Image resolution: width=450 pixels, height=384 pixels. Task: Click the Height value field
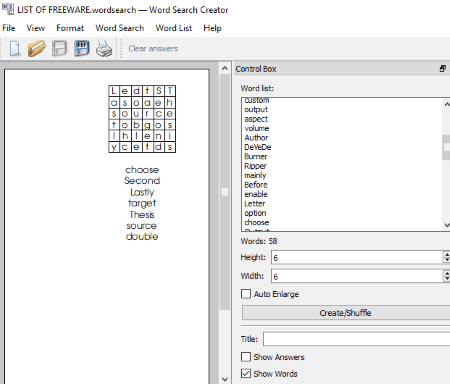tap(357, 257)
